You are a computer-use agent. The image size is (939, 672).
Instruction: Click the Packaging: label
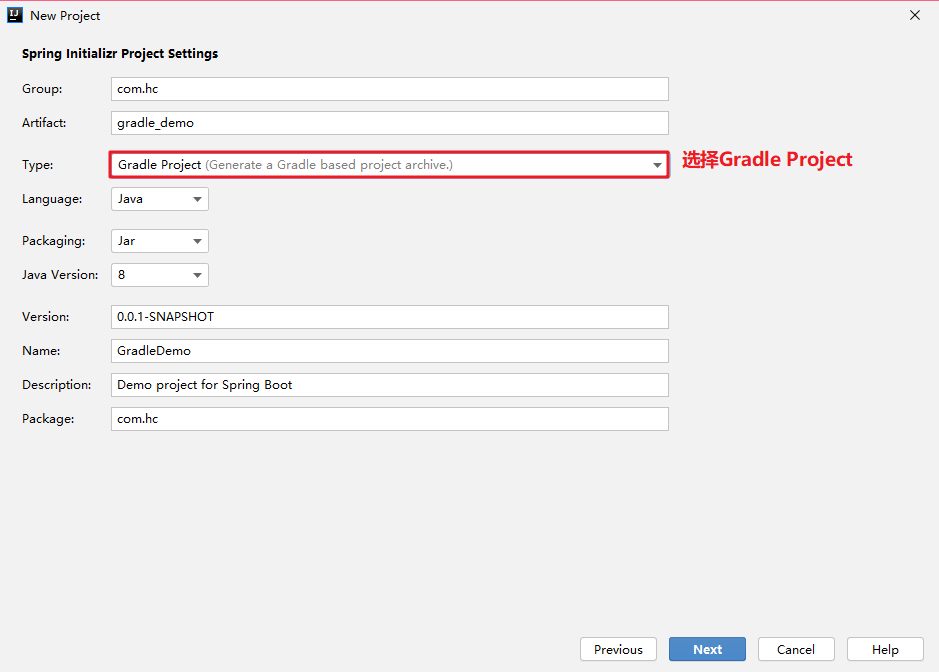53,241
